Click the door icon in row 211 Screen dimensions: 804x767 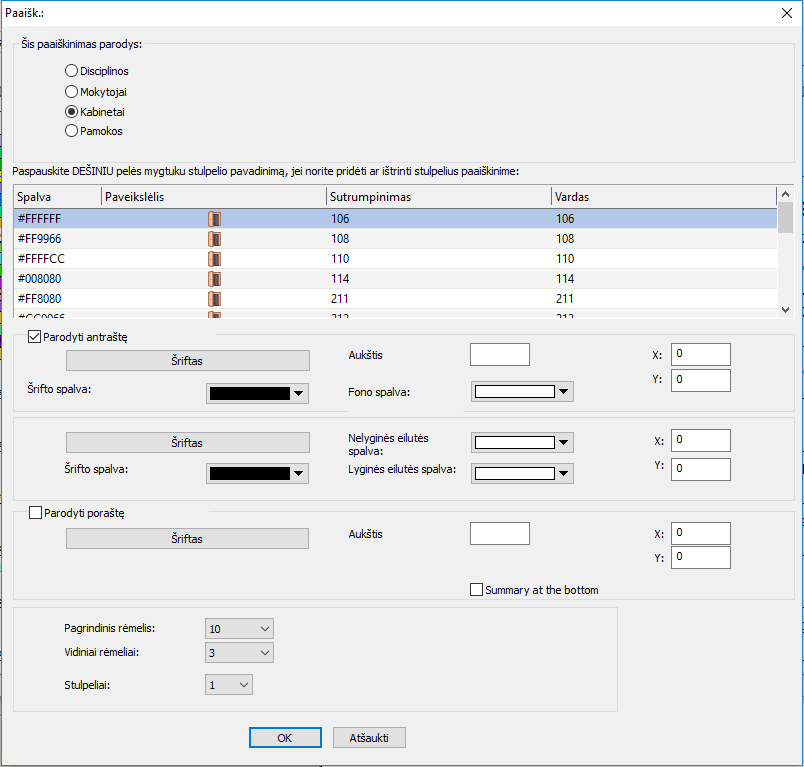point(214,298)
